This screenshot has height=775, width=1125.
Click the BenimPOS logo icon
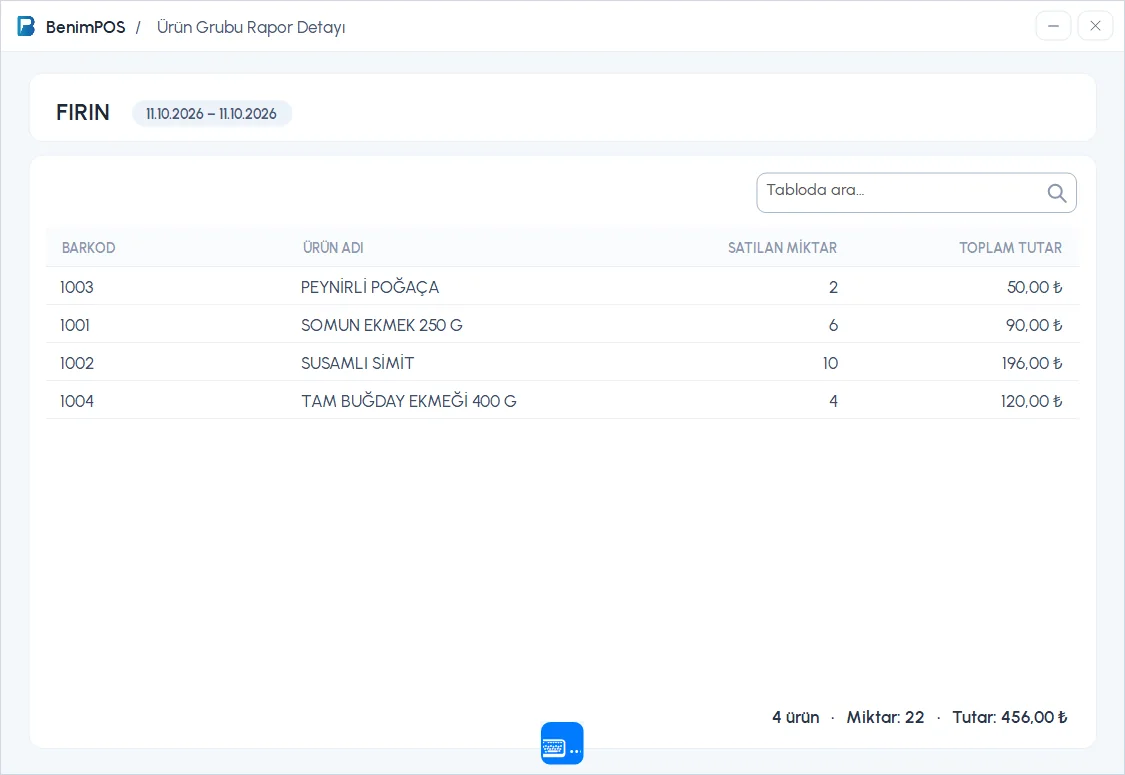(x=26, y=27)
